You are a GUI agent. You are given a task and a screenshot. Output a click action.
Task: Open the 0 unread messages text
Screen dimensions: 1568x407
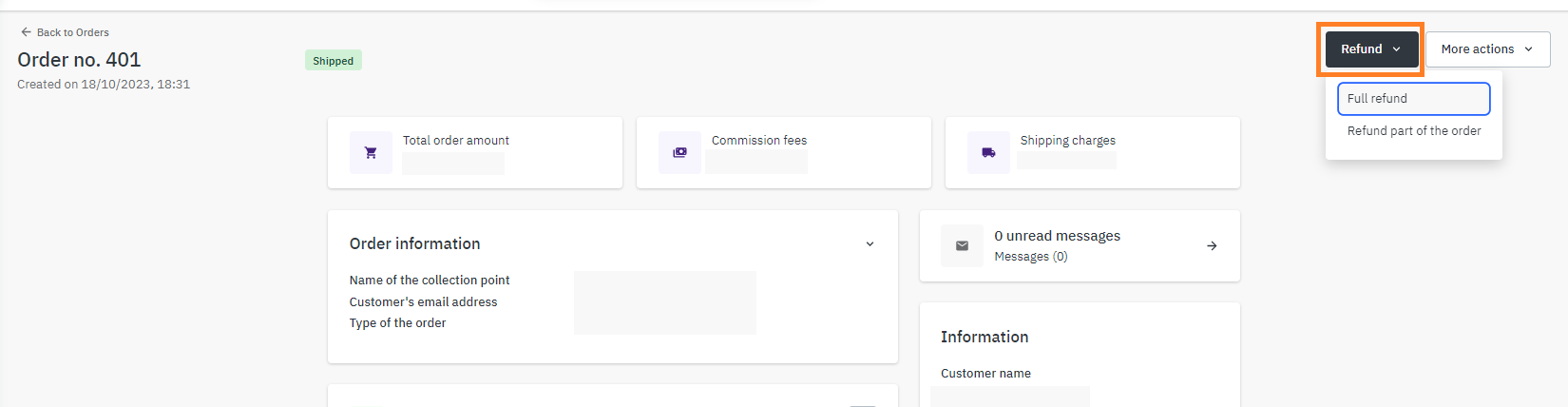click(1057, 236)
